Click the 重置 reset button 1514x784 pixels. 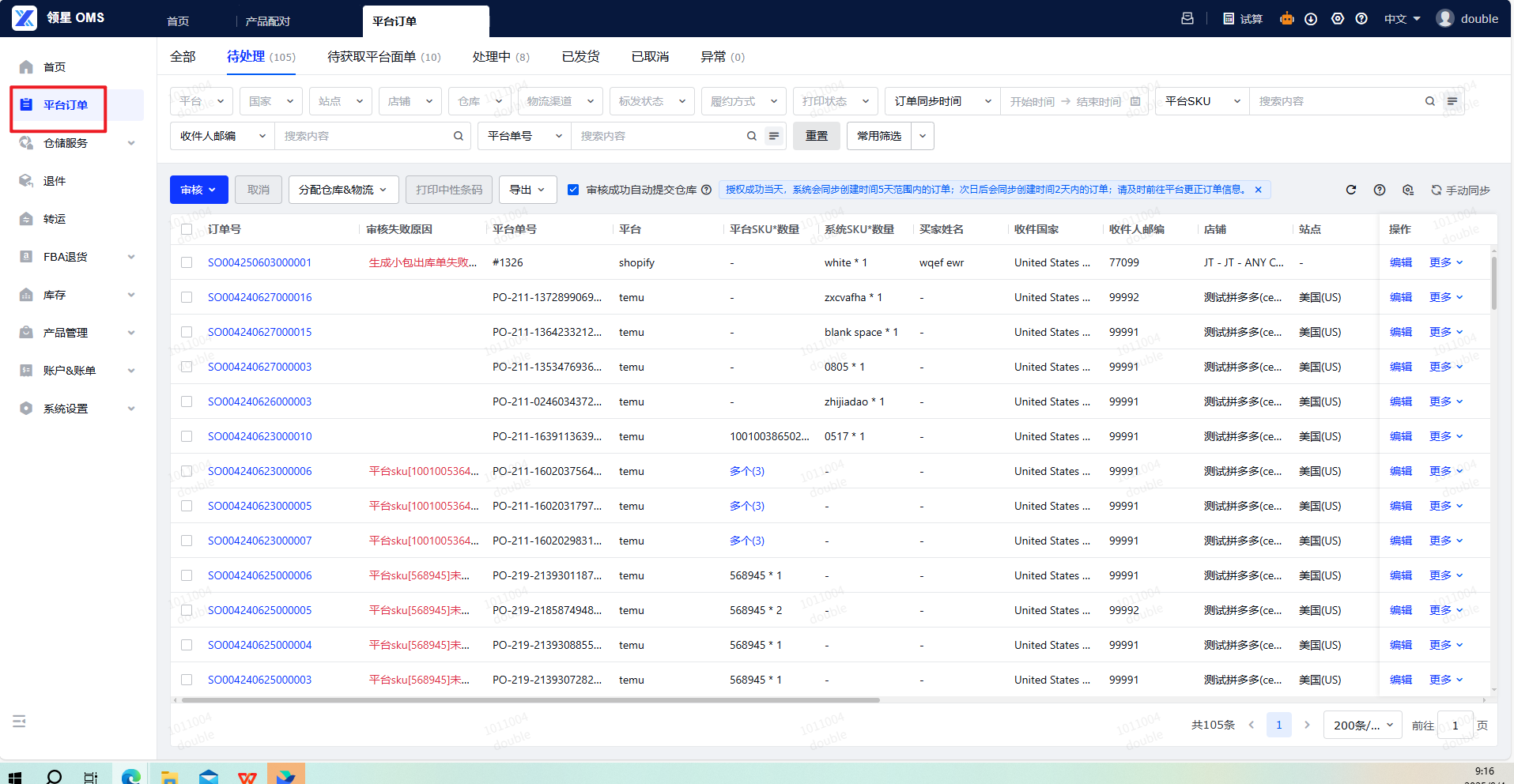pos(817,136)
